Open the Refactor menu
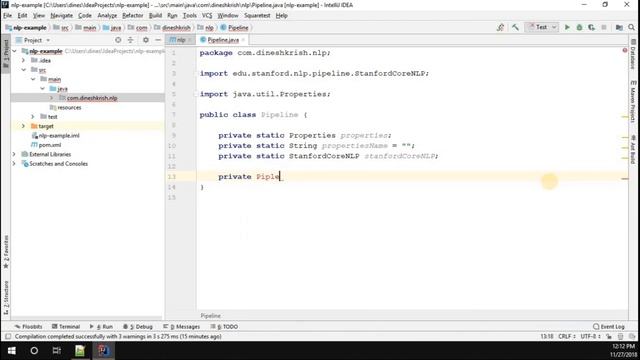This screenshot has height=360, width=640. coord(133,16)
